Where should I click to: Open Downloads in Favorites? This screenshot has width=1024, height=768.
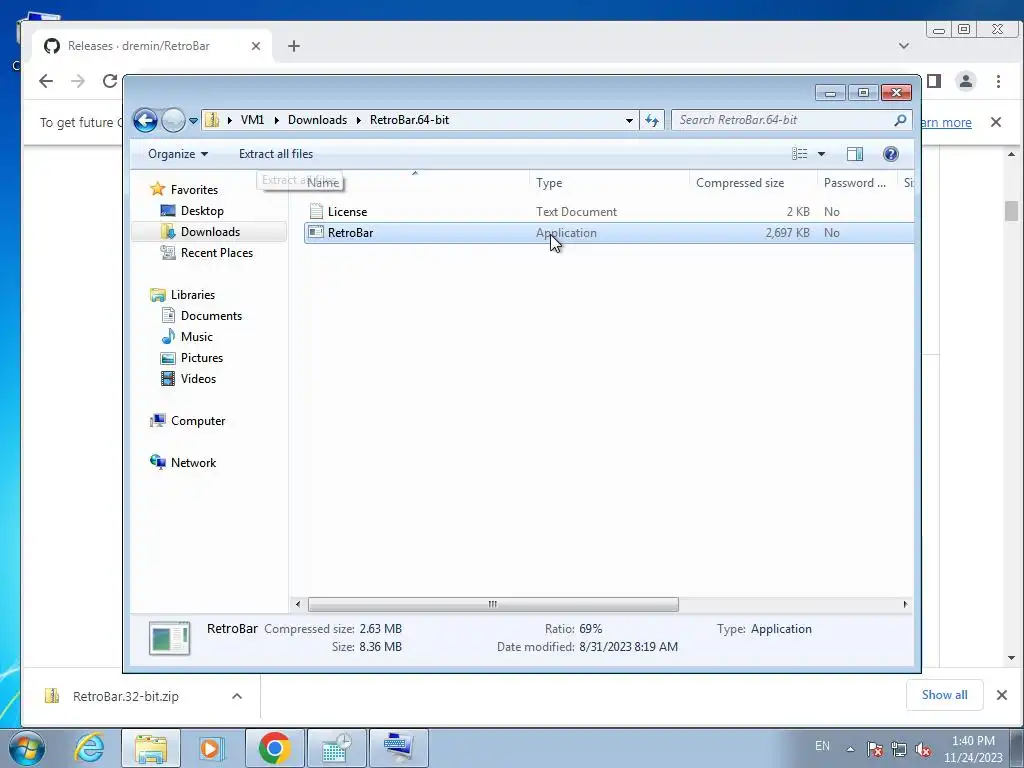click(x=210, y=232)
